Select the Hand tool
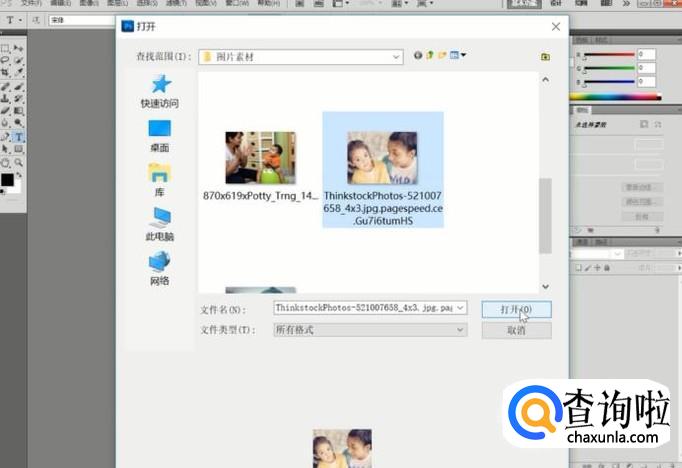Image resolution: width=682 pixels, height=468 pixels. click(5, 163)
